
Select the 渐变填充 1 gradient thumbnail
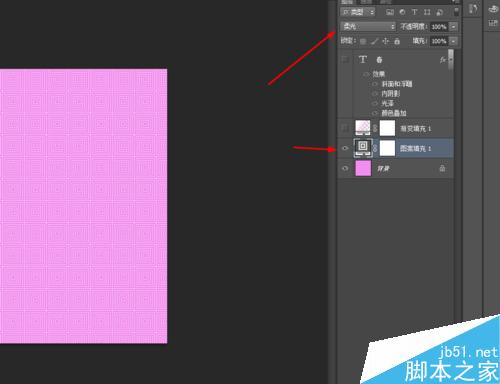point(363,128)
